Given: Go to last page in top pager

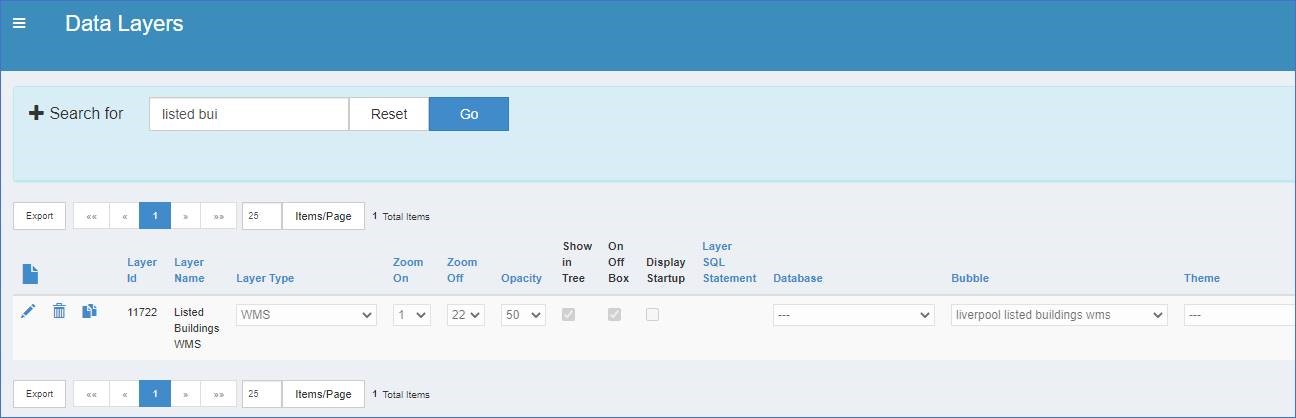Looking at the screenshot, I should (219, 216).
